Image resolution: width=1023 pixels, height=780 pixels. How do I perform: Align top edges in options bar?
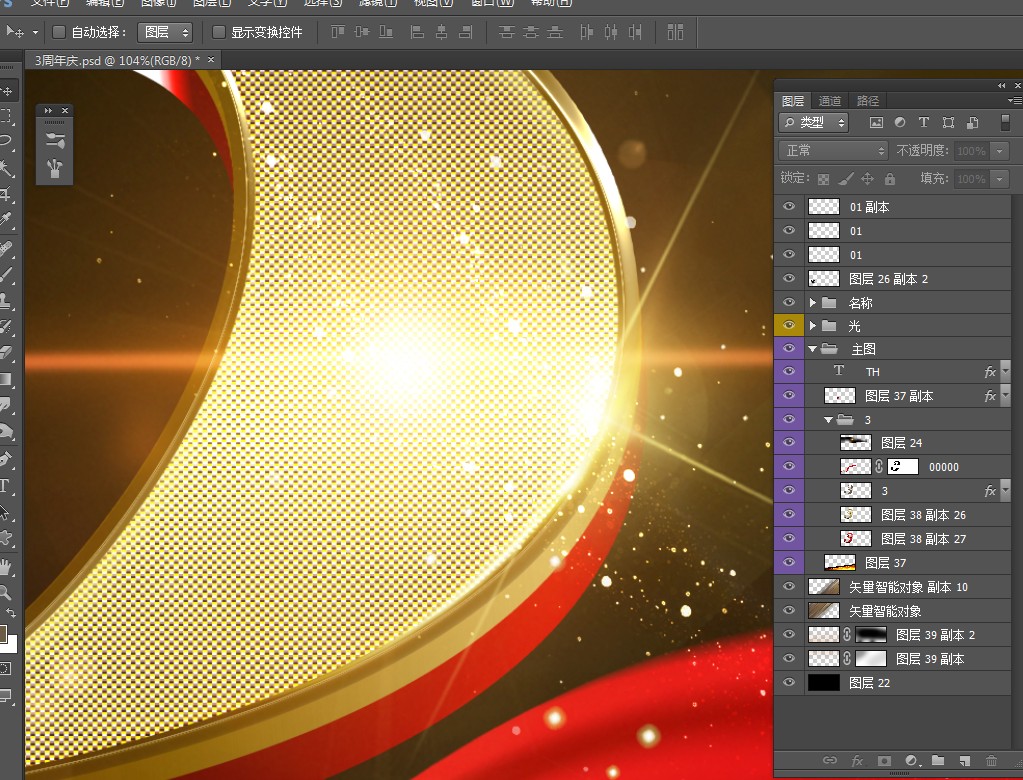337,31
